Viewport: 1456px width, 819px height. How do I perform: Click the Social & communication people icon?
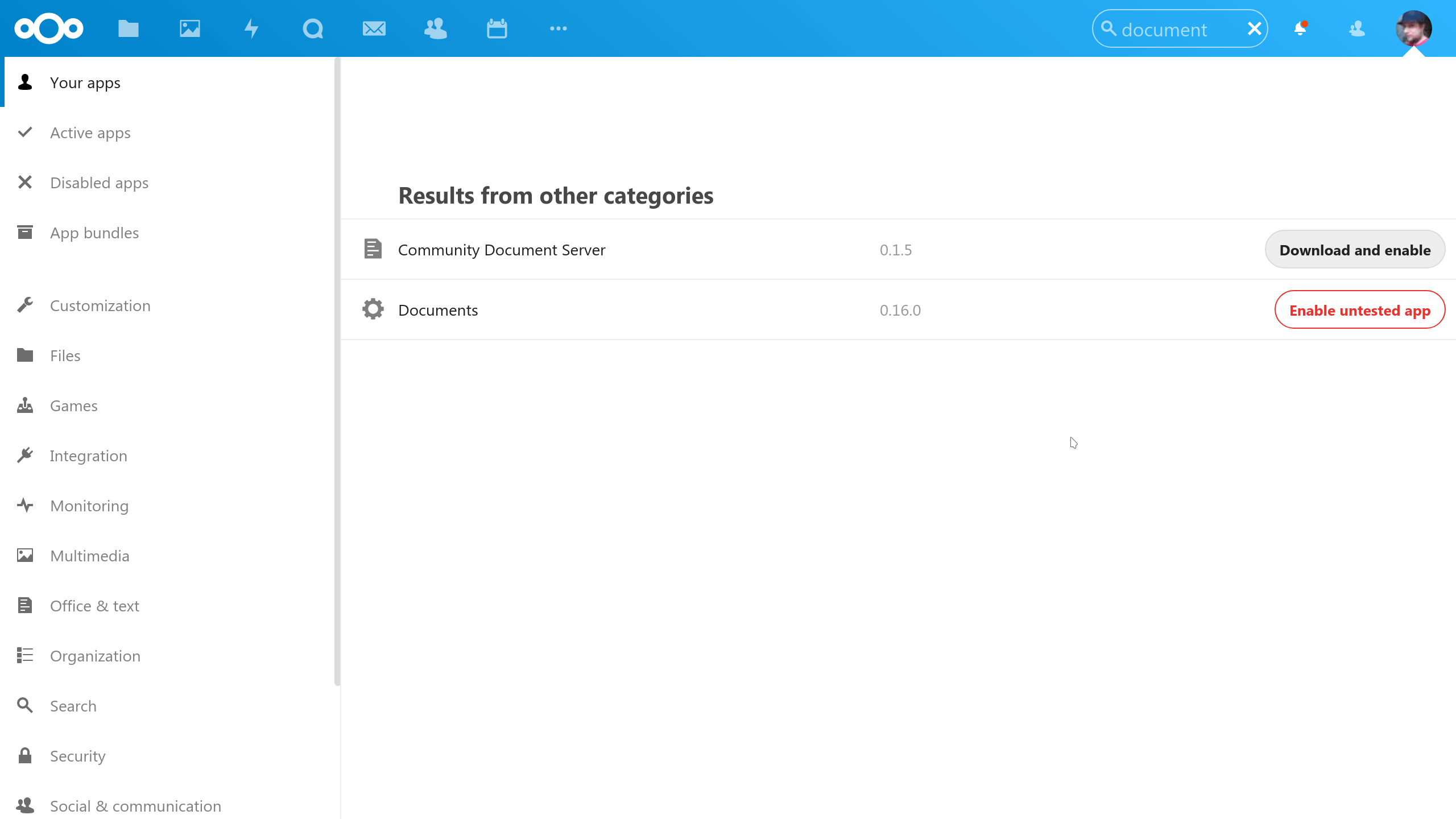[25, 805]
